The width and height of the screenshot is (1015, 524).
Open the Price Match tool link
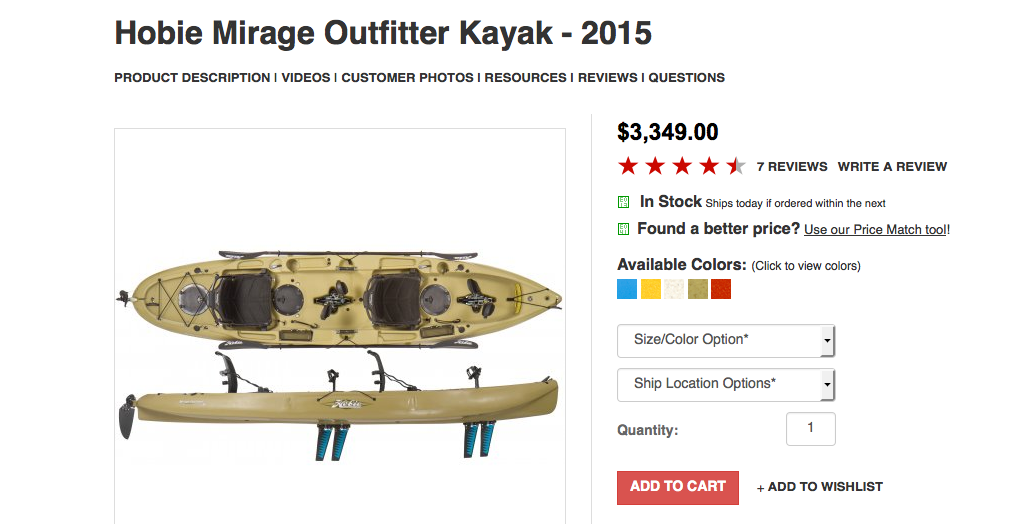click(875, 230)
